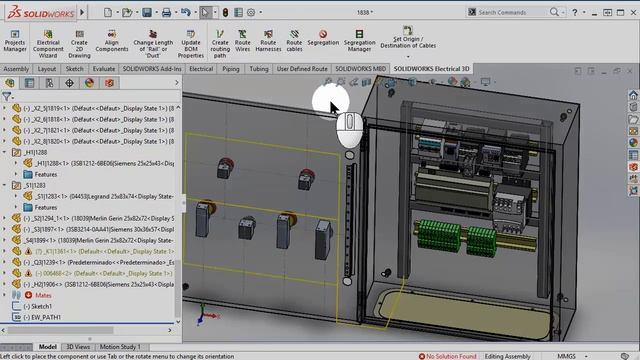Collapse the _H1|1288 folder node
This screenshot has width=640, height=360.
pyautogui.click(x=4, y=152)
